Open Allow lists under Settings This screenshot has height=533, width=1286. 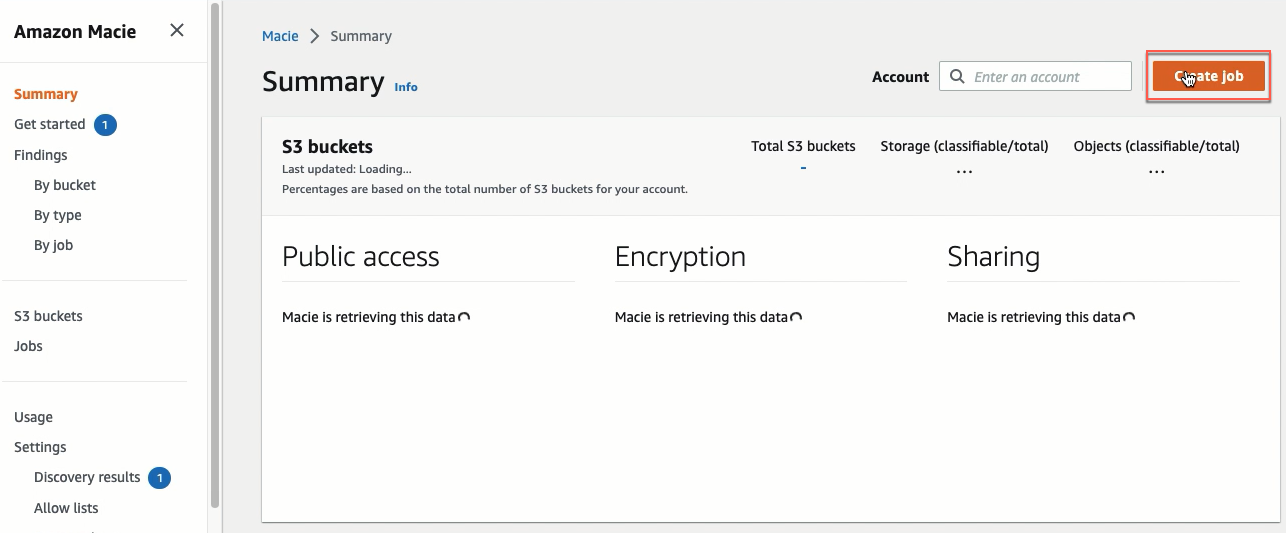66,508
